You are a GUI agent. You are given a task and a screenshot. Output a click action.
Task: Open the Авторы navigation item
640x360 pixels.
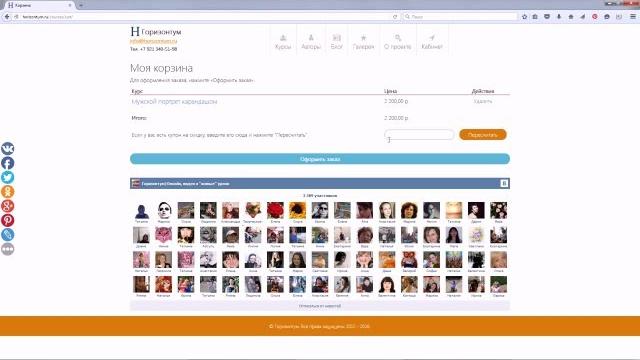pos(311,42)
